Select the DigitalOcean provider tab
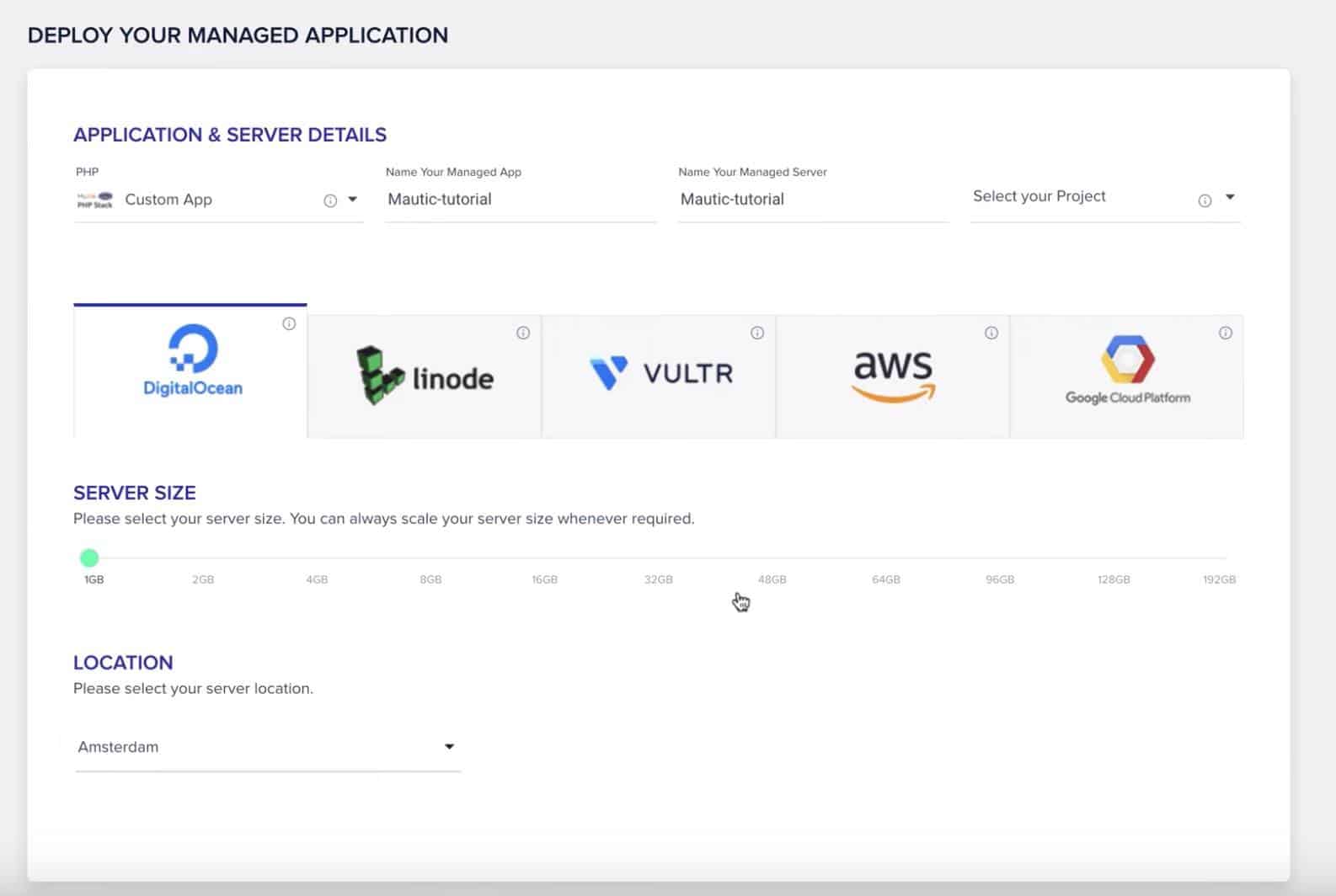The image size is (1336, 896). coord(190,371)
